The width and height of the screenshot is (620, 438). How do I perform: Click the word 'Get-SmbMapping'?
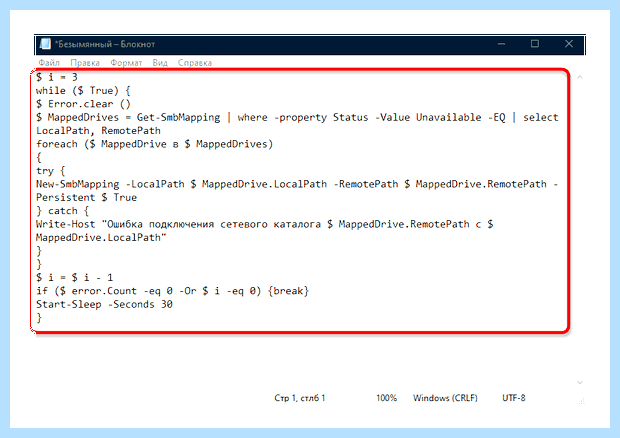pos(178,117)
